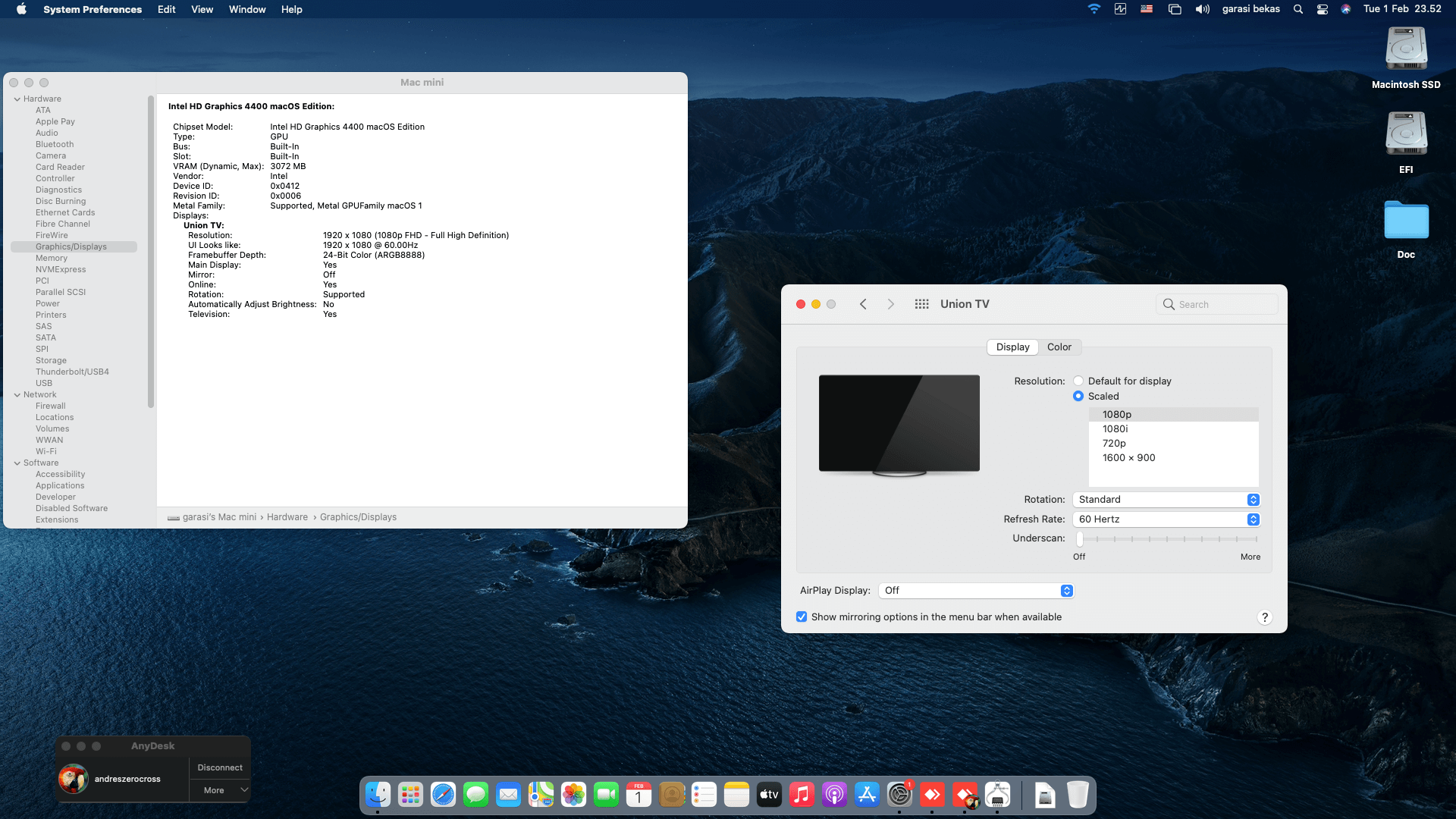Viewport: 1456px width, 819px height.
Task: Open the Podcasts app
Action: pyautogui.click(x=835, y=794)
